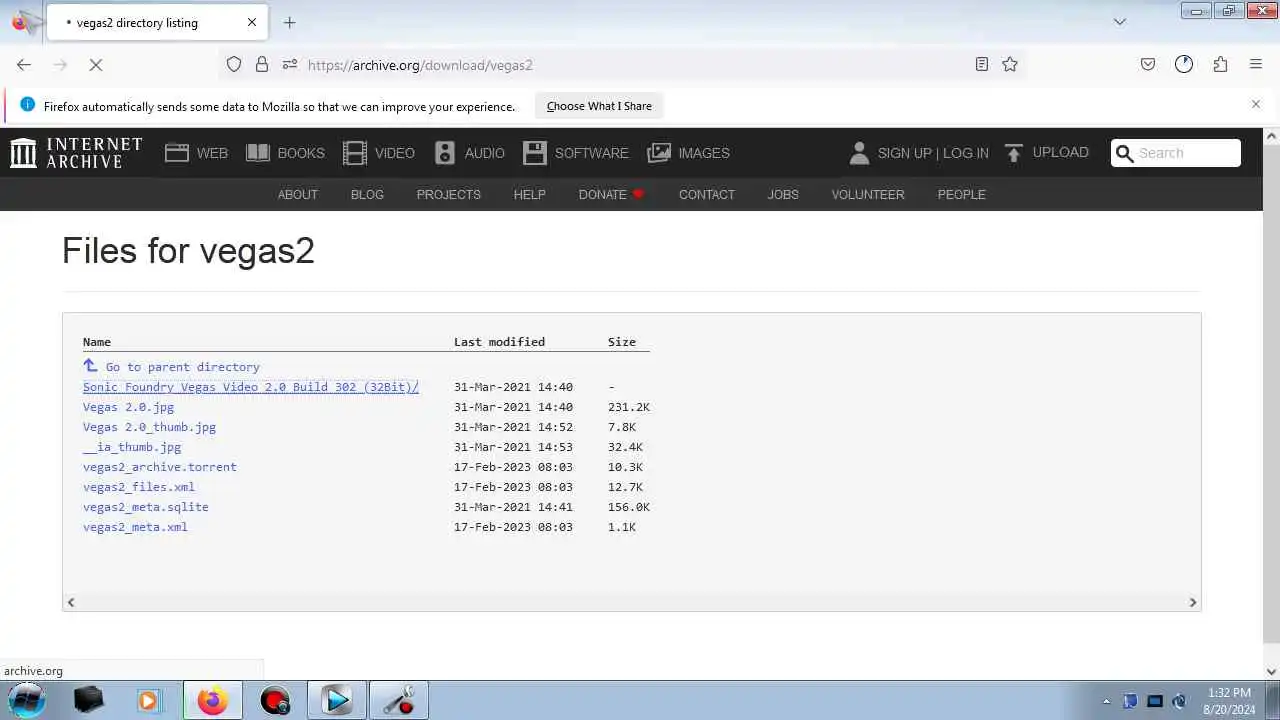Open the Pocket save icon

pyautogui.click(x=1148, y=64)
